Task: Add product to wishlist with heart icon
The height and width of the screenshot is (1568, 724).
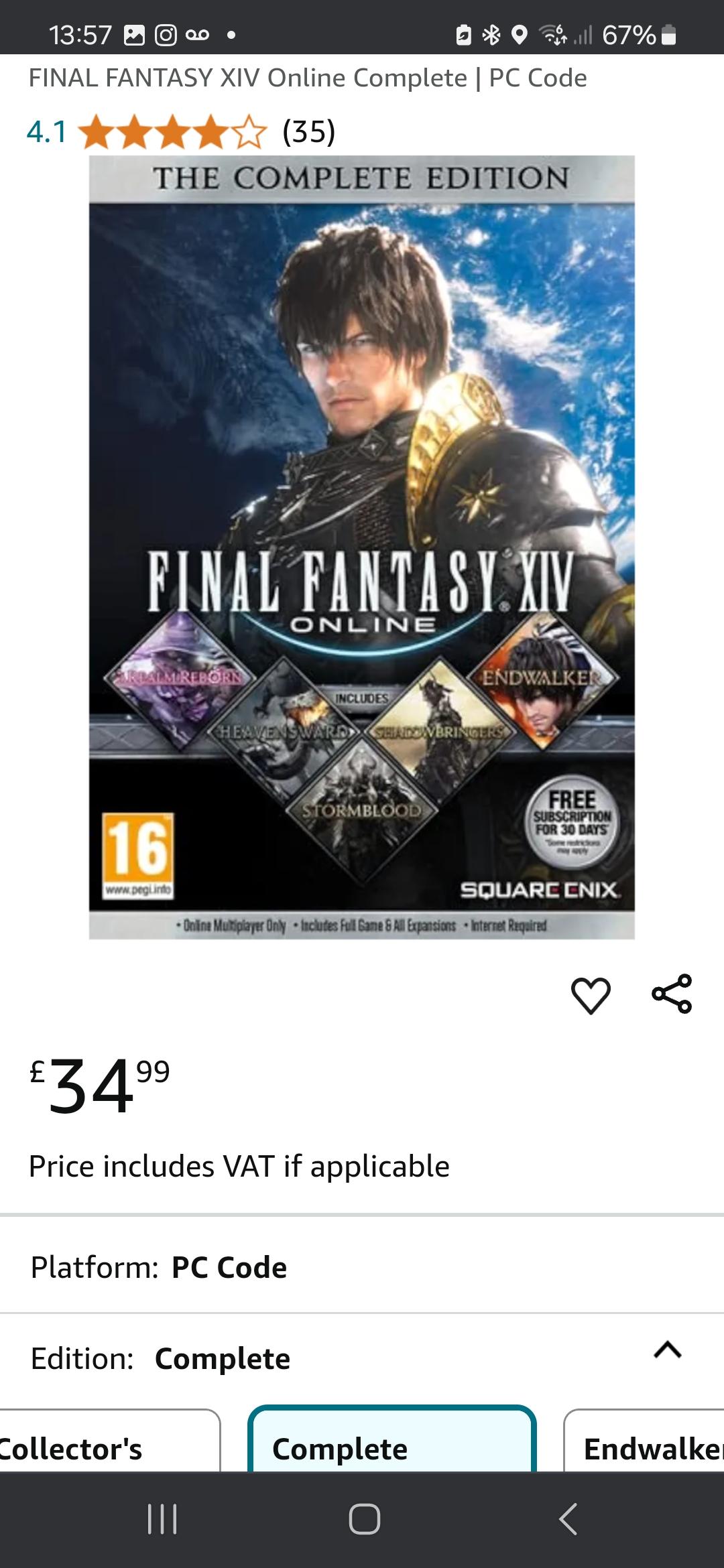Action: [x=591, y=995]
